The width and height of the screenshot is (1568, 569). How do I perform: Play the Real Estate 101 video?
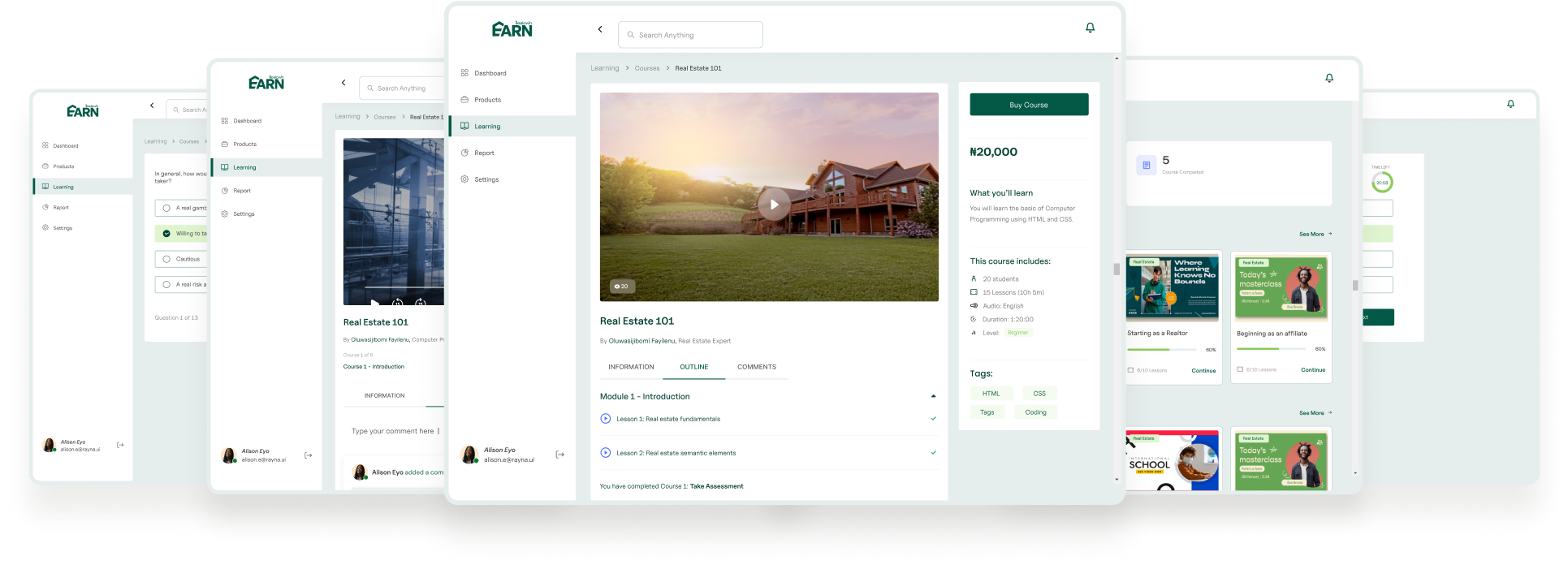point(774,205)
